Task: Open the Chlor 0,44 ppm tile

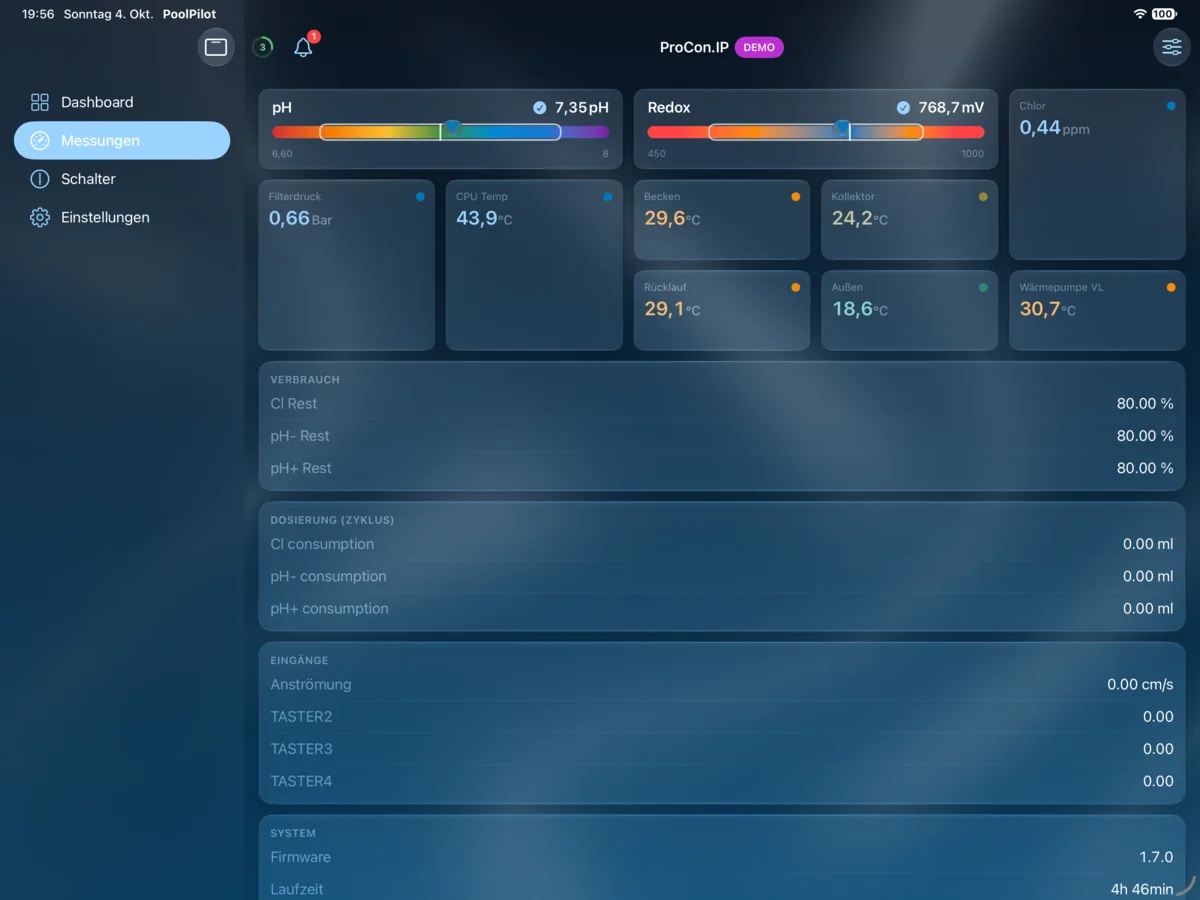Action: point(1097,174)
